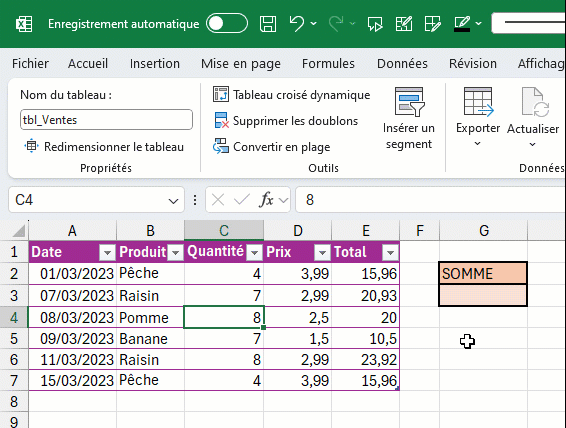Click the Redimensionner le tableau icon
The height and width of the screenshot is (428, 566).
31,146
